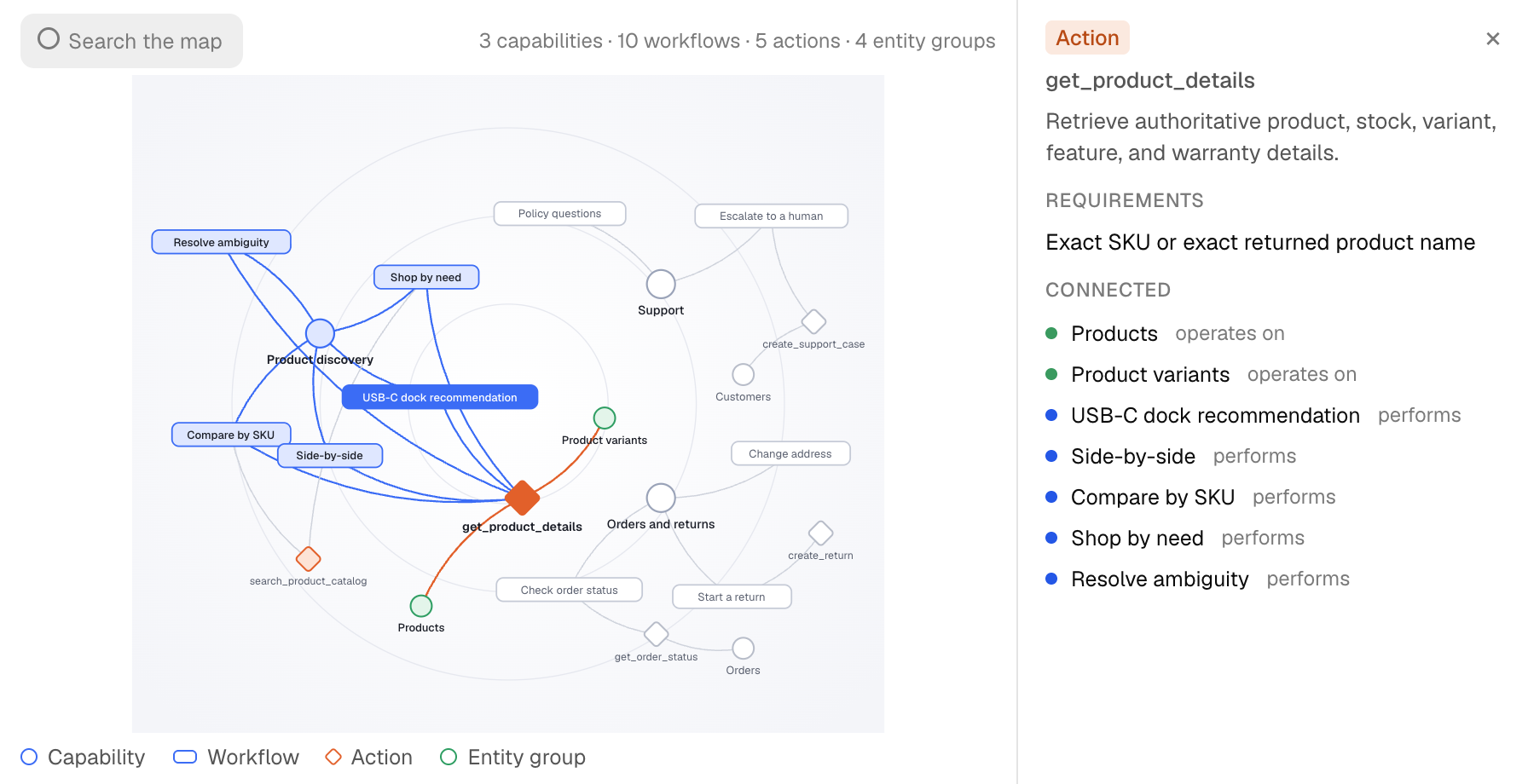Select the Products entity group circle
Viewport: 1528px width, 784px height.
pyautogui.click(x=421, y=606)
